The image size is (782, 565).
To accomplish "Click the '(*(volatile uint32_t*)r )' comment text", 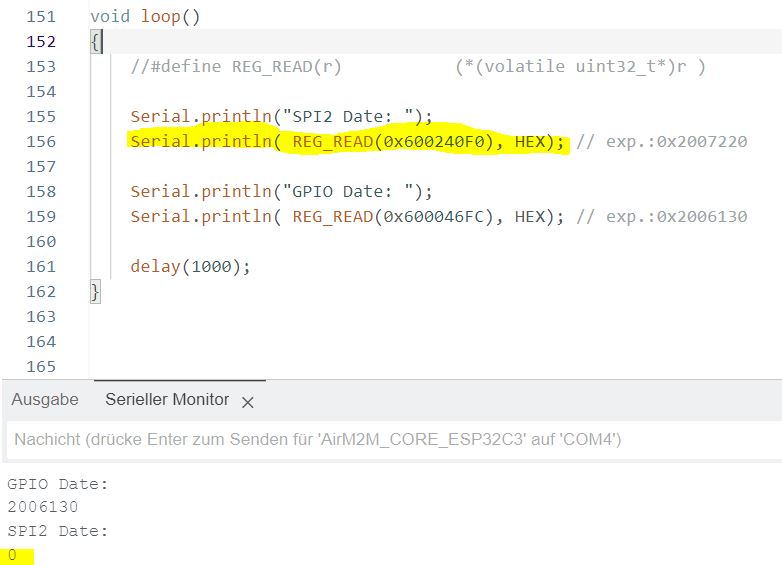I will [x=580, y=66].
